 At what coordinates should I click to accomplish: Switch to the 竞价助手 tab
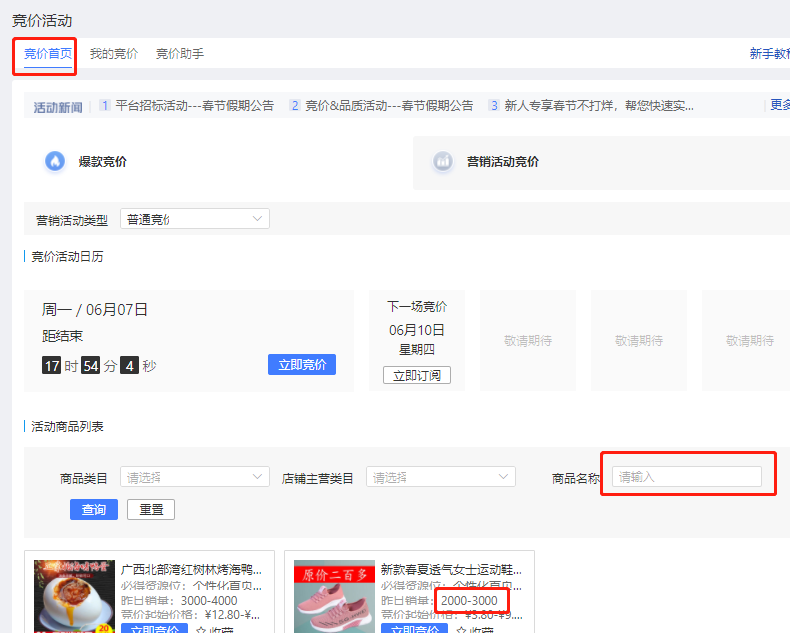(180, 54)
